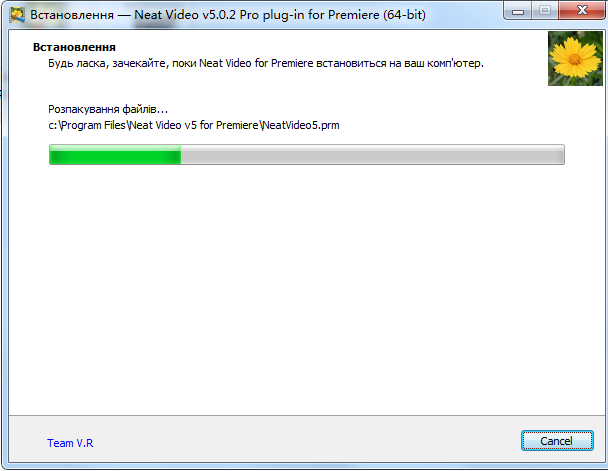Cancel the installation
The width and height of the screenshot is (608, 471).
tap(557, 441)
